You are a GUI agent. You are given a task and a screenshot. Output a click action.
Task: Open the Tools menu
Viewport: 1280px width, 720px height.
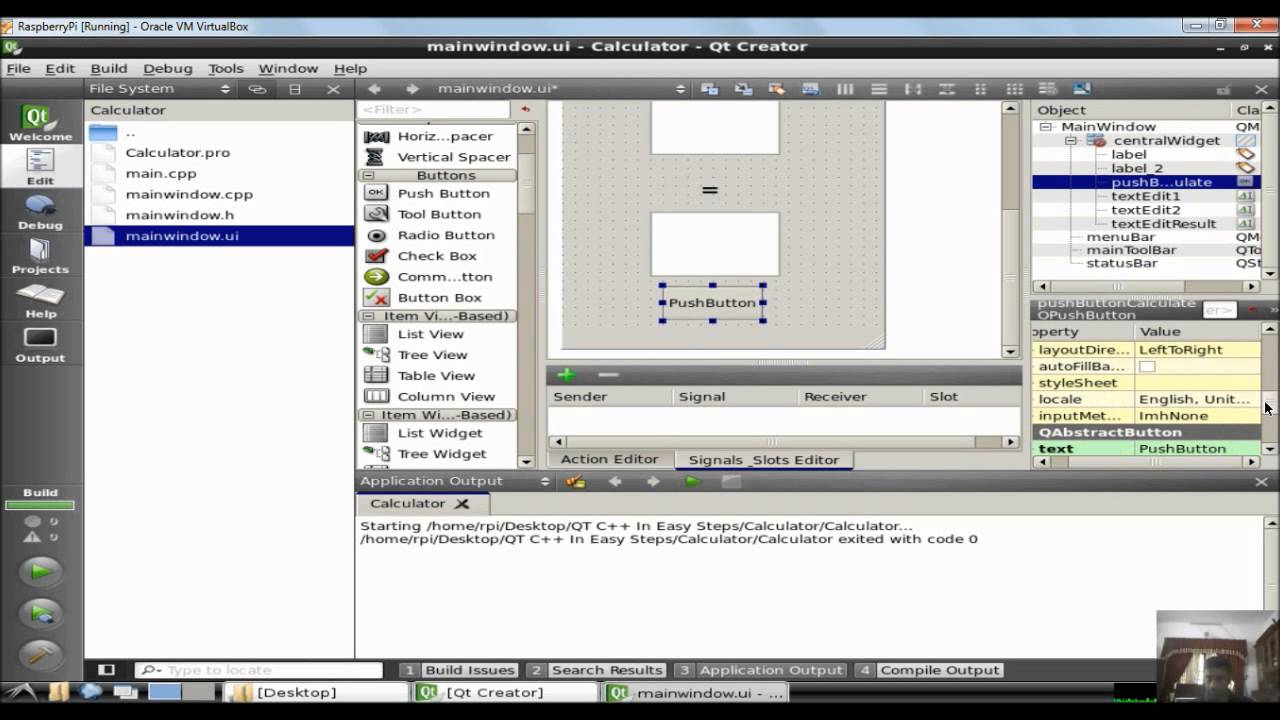[225, 68]
